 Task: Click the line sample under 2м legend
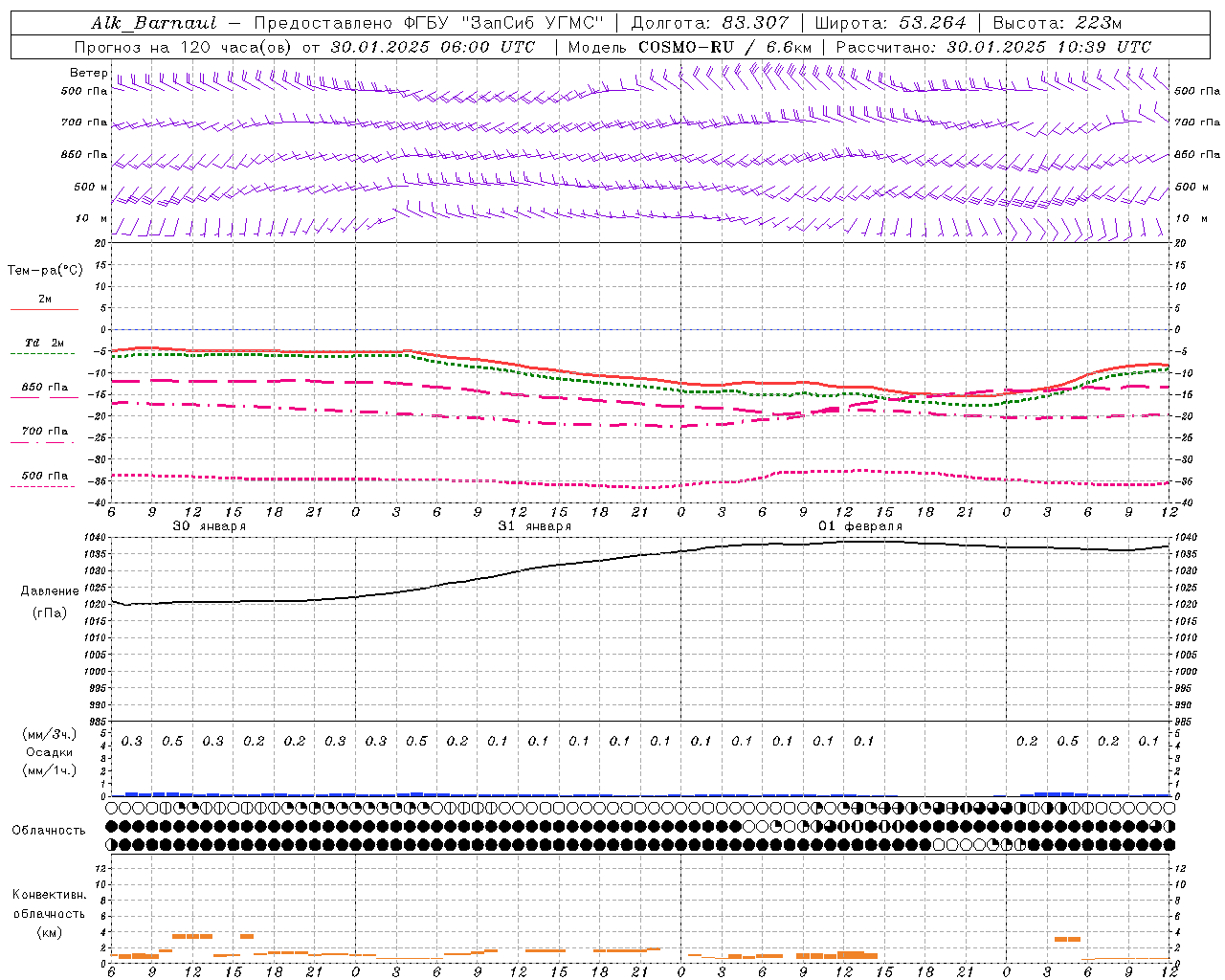[x=44, y=309]
